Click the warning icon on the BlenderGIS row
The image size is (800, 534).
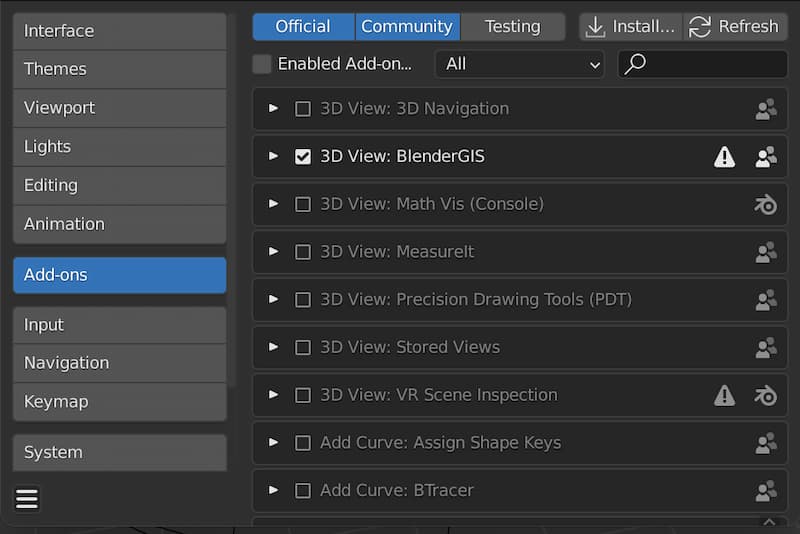(x=724, y=157)
